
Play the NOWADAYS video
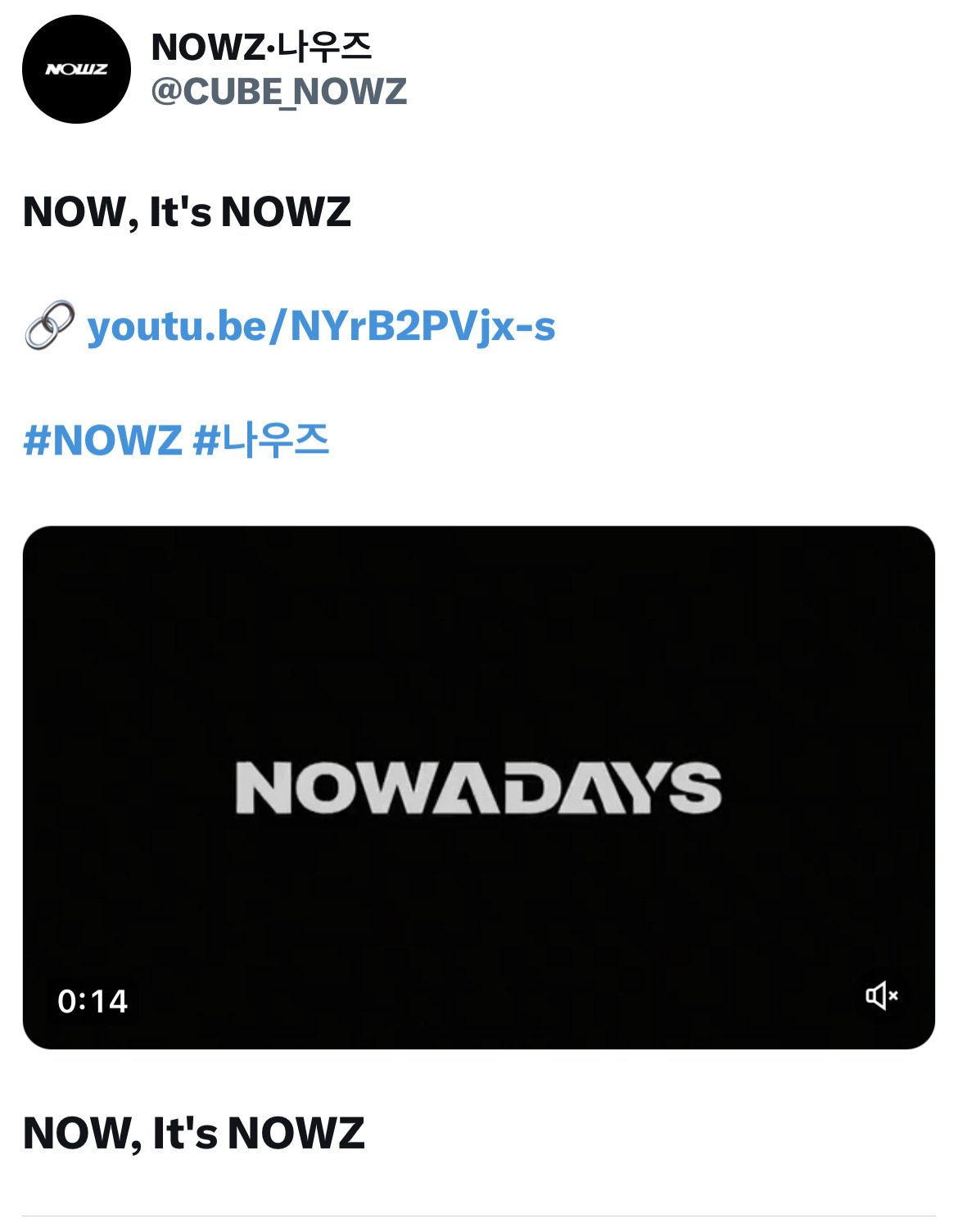(x=479, y=787)
